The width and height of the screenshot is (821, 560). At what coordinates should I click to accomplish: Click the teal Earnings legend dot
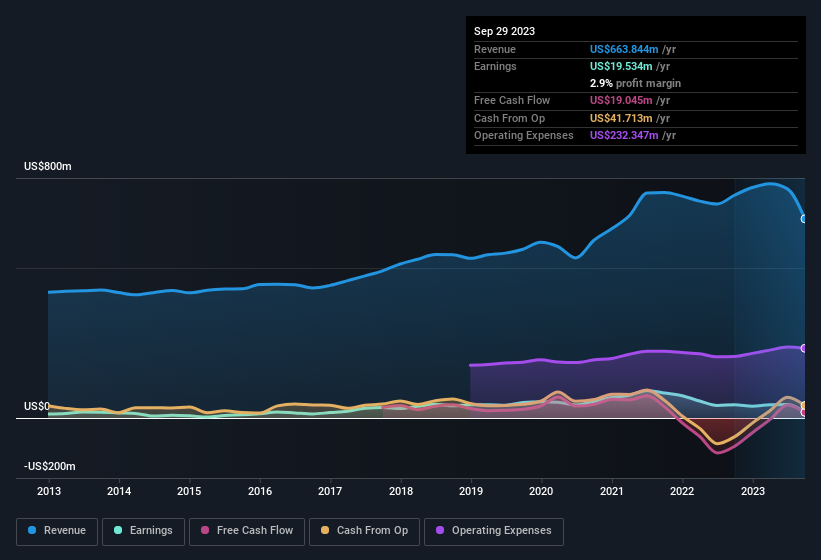(x=118, y=531)
